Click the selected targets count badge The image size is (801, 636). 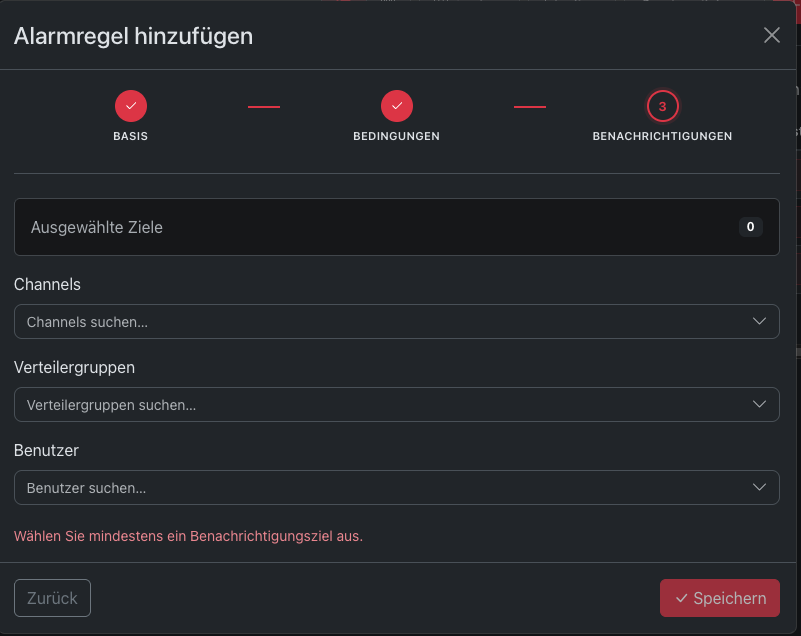750,227
